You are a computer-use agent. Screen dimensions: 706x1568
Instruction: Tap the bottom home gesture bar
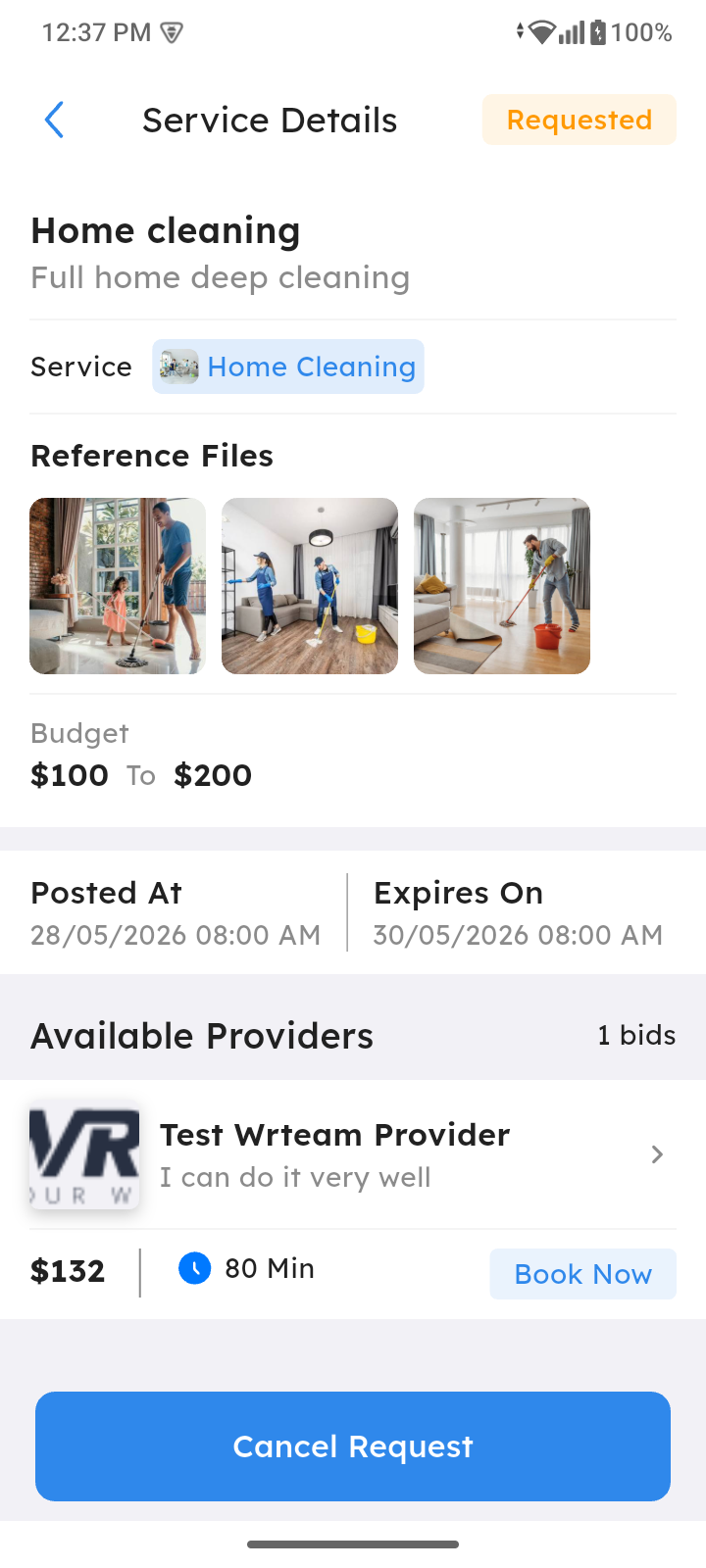353,1544
